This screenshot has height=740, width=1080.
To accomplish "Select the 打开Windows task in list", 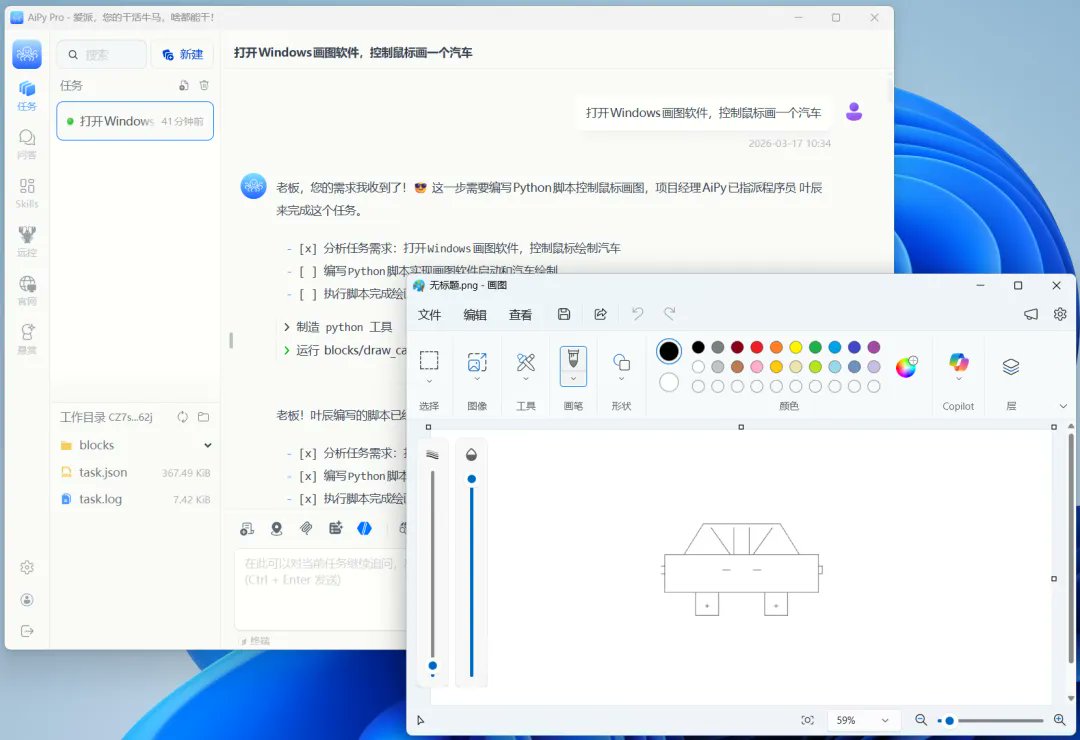I will click(135, 121).
